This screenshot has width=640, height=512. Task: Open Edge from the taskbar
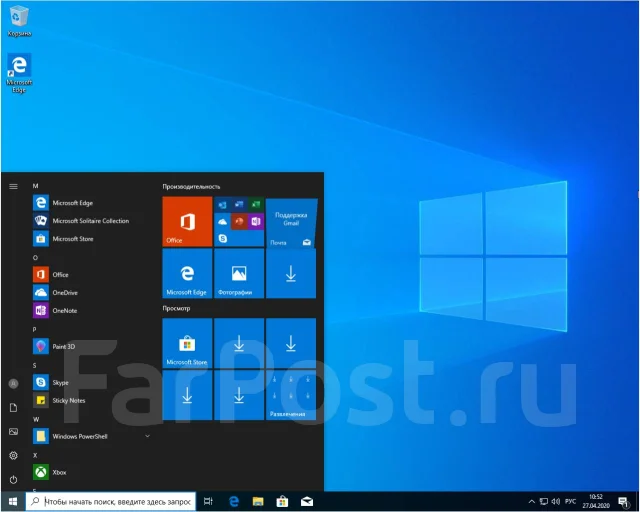pos(234,502)
